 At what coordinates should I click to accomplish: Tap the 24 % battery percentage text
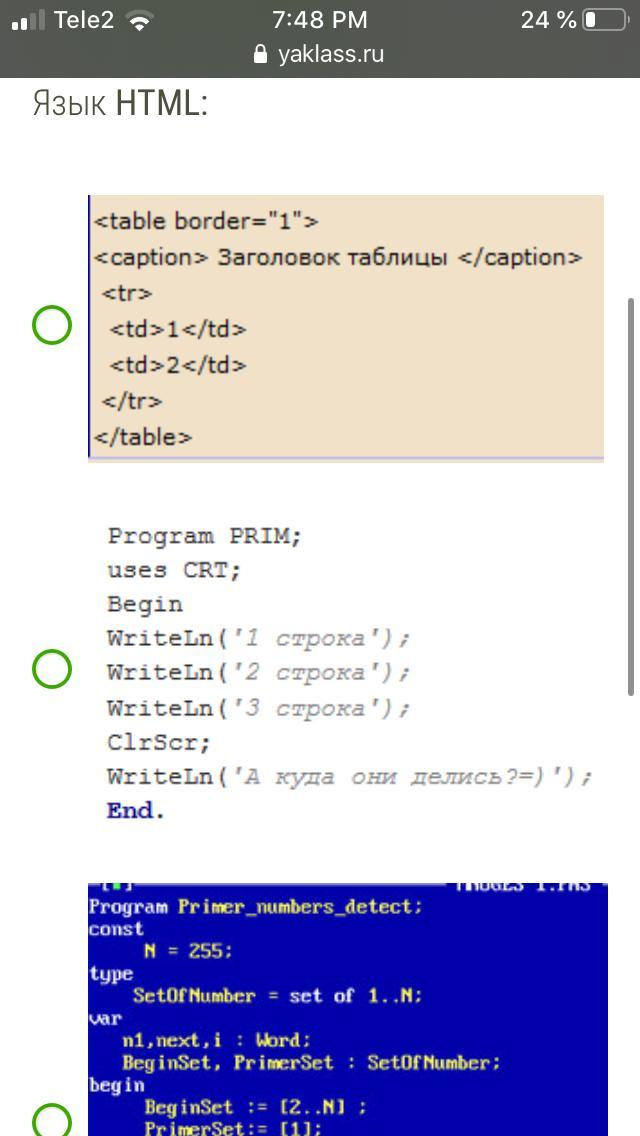(548, 20)
